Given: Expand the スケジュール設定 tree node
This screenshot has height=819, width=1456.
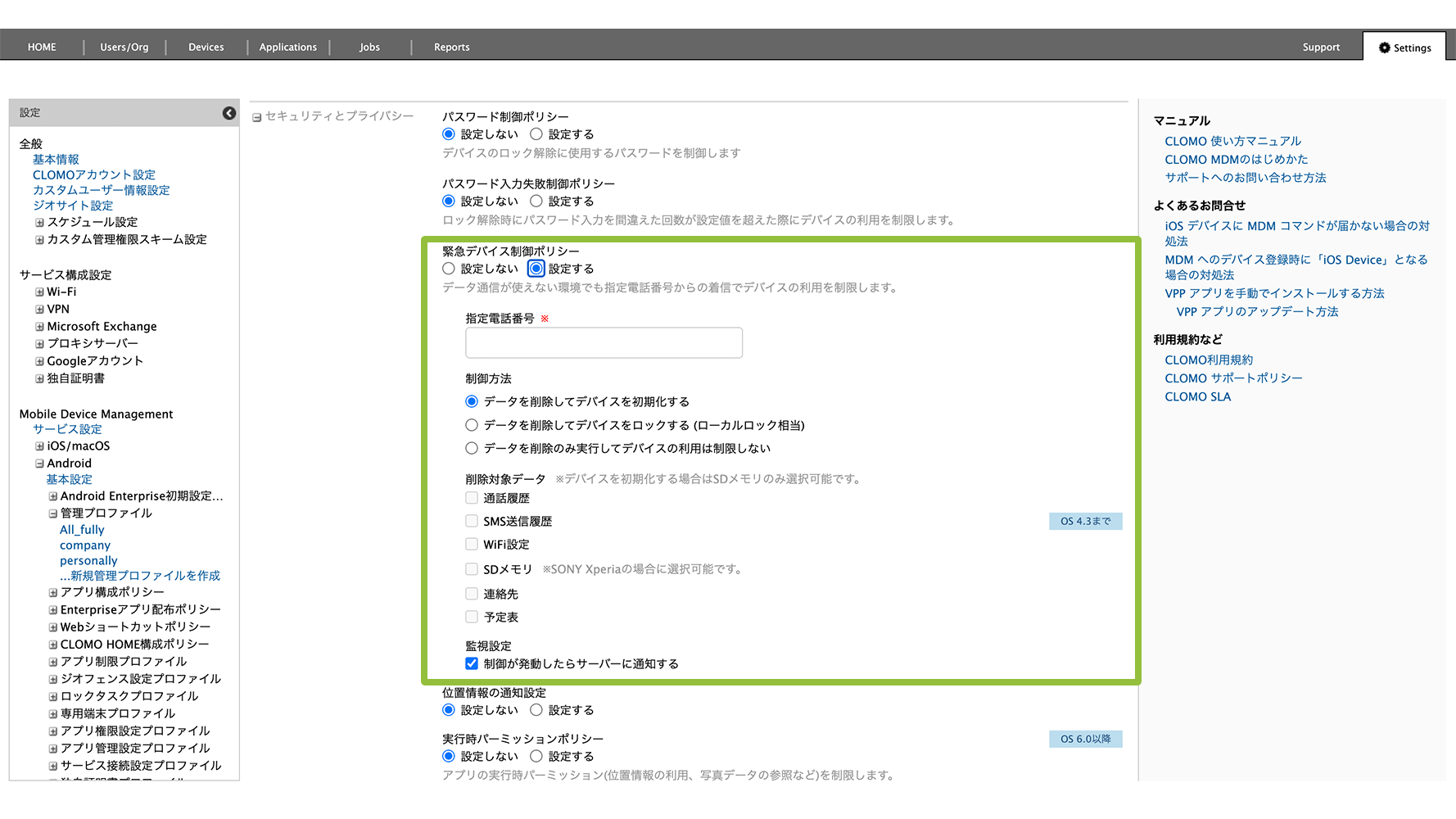Looking at the screenshot, I should [x=39, y=222].
